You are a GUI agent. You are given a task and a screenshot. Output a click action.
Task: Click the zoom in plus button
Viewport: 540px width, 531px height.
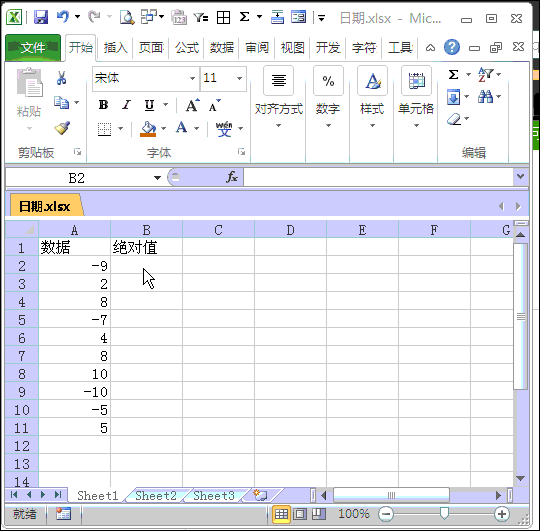pos(502,514)
